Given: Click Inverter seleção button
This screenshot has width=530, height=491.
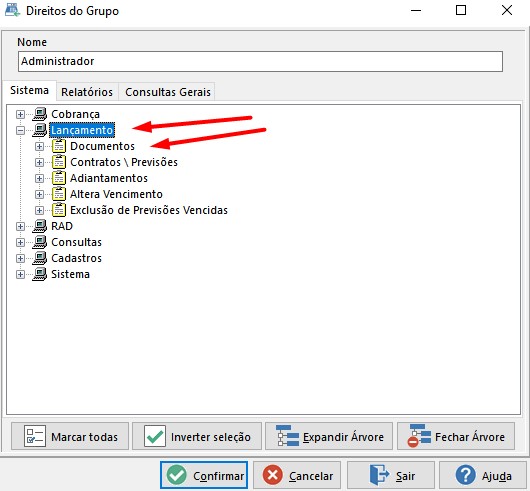Looking at the screenshot, I should click(197, 436).
